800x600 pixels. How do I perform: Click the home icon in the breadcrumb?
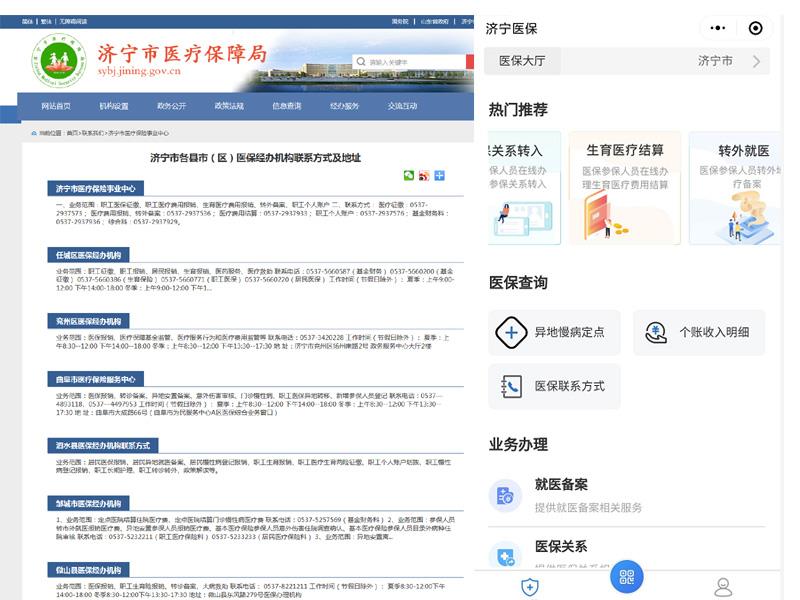[34, 133]
